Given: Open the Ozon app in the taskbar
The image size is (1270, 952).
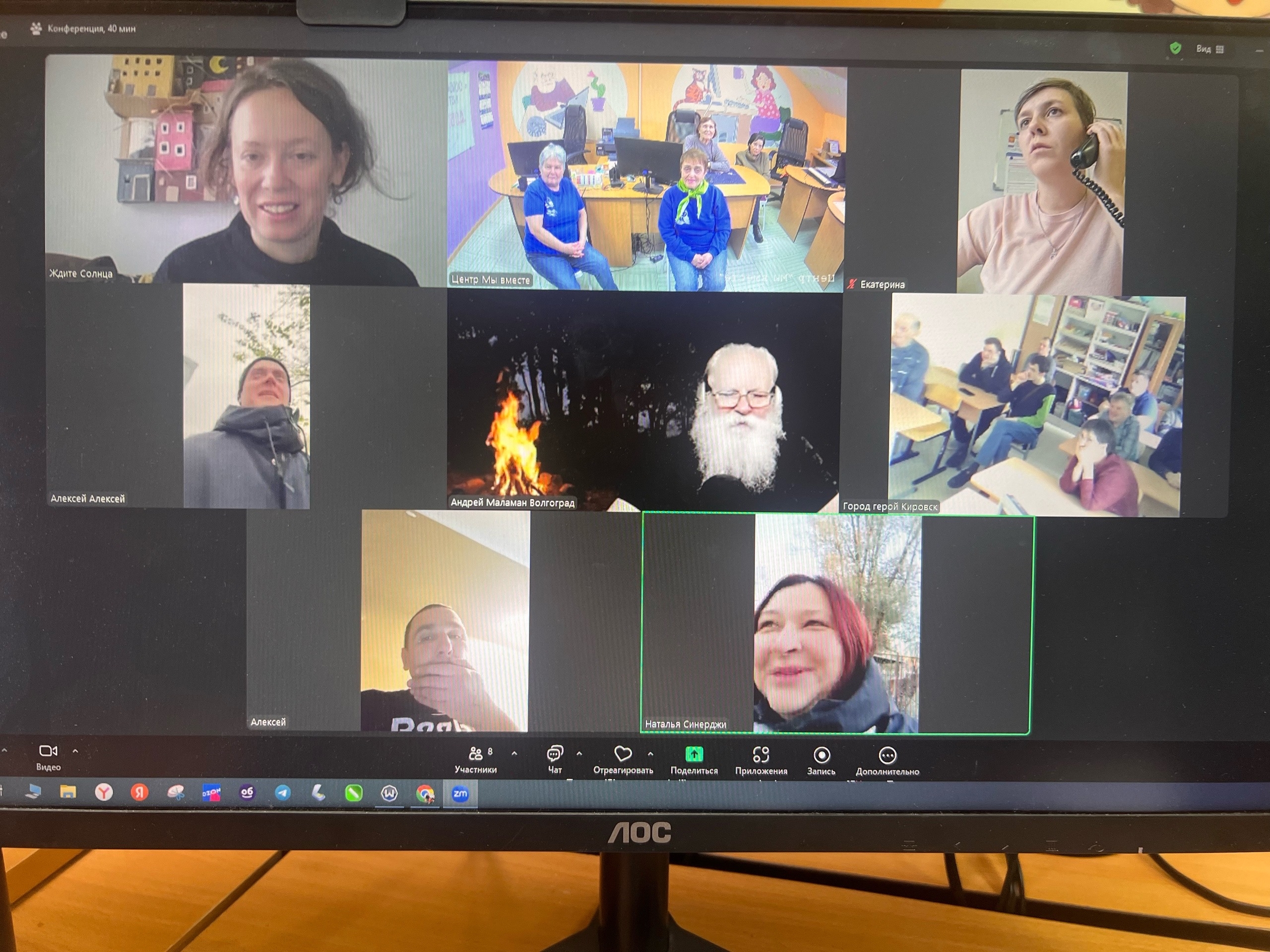Looking at the screenshot, I should [211, 792].
